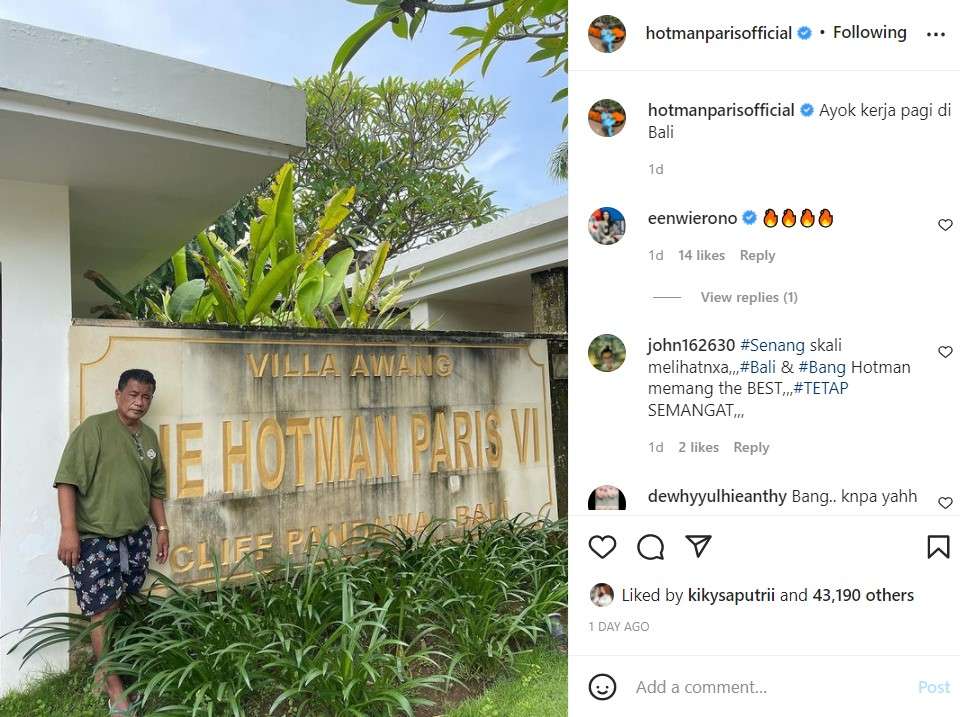This screenshot has width=960, height=717.
Task: Open the three-dot more options menu
Action: [936, 34]
